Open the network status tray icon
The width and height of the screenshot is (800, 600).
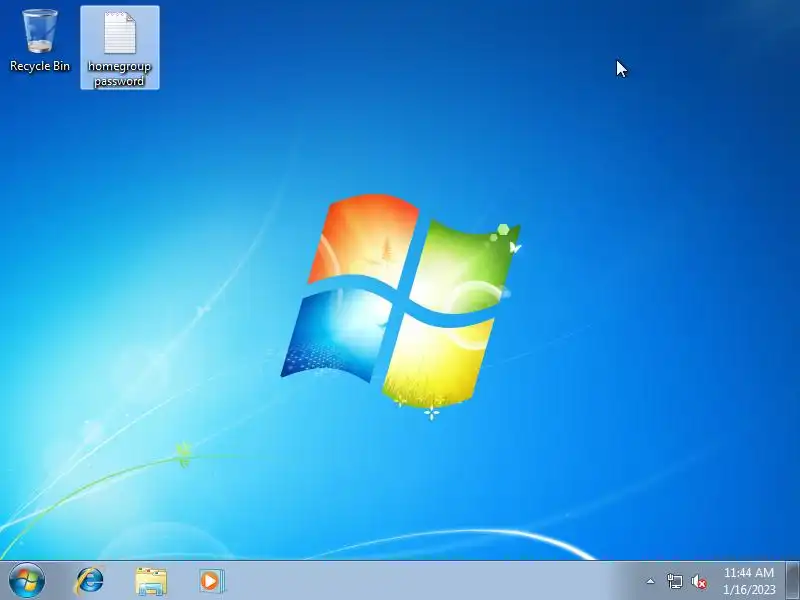(674, 581)
